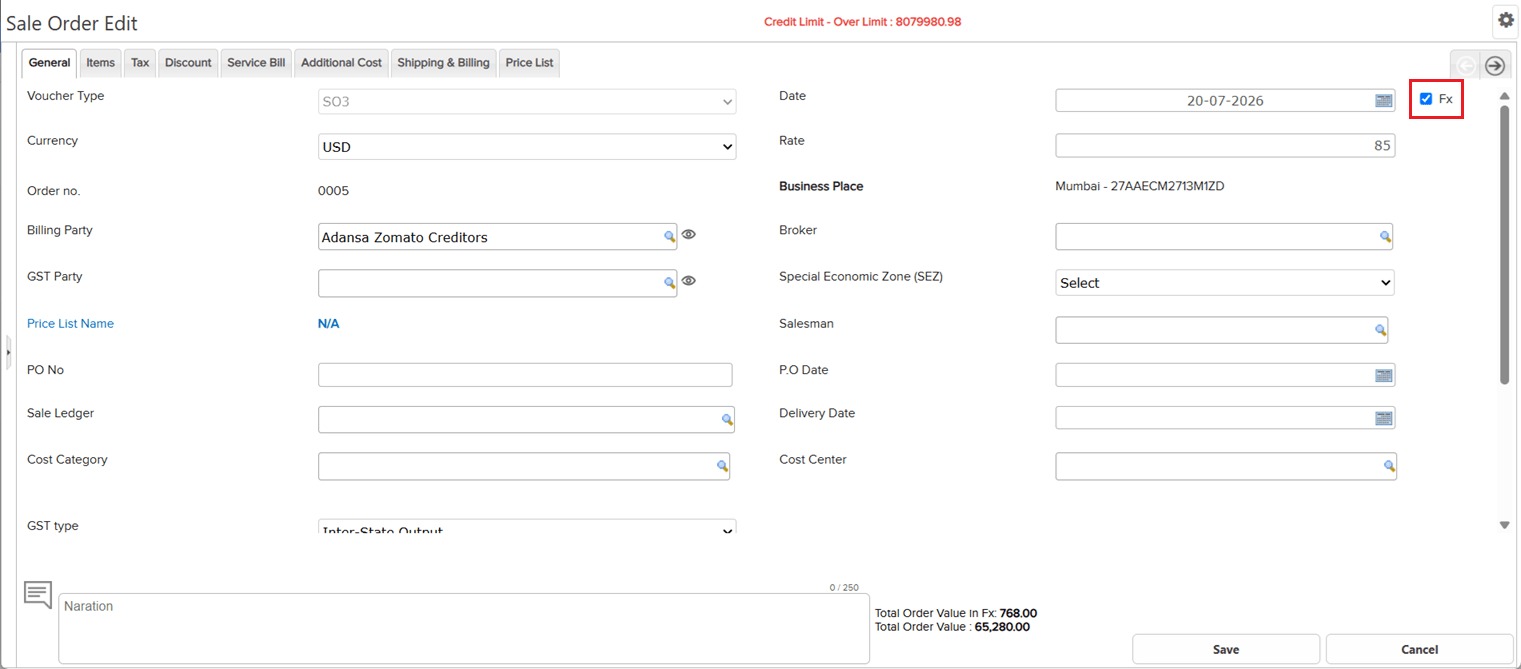Click the Cancel button
This screenshot has width=1521, height=669.
[1420, 649]
